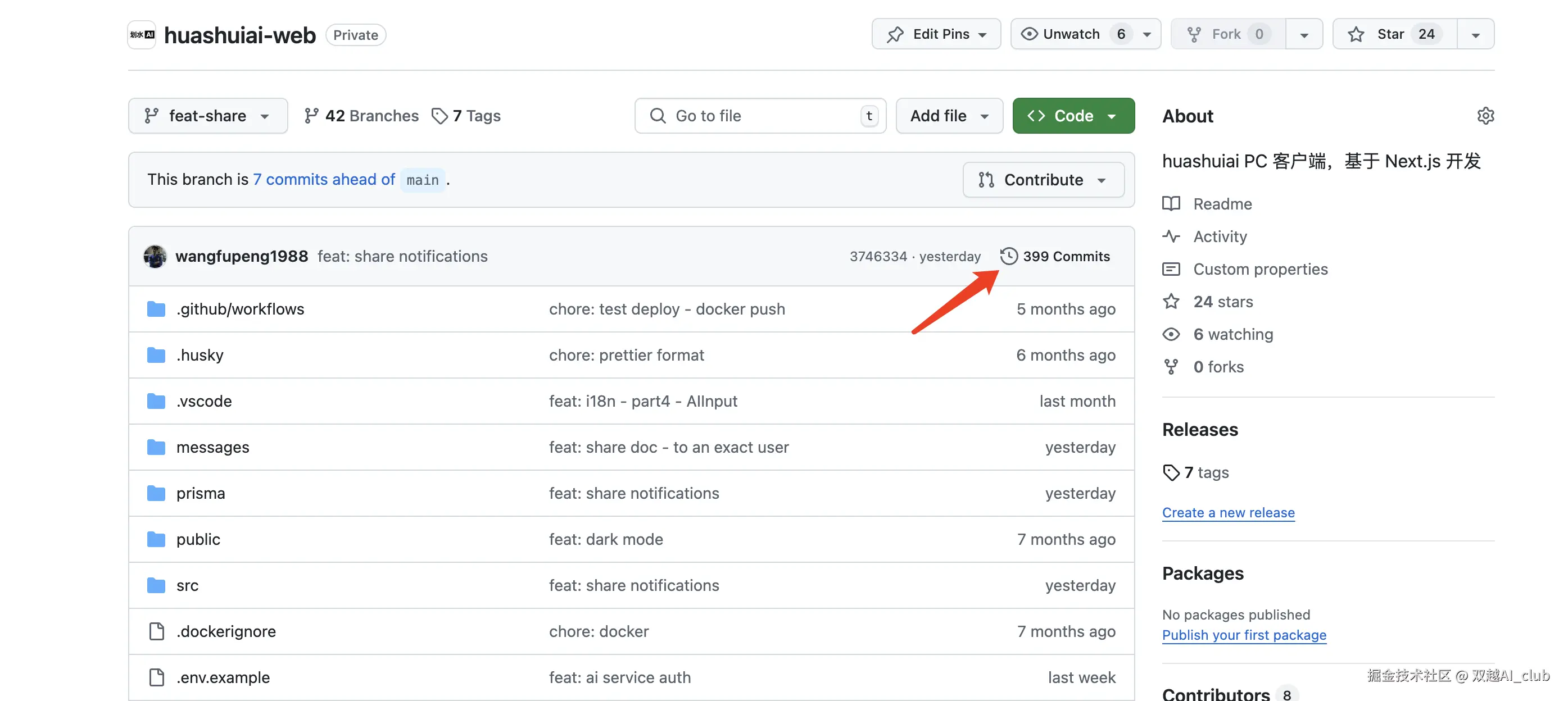
Task: Click the huashuiai-web repository avatar icon
Action: (142, 35)
